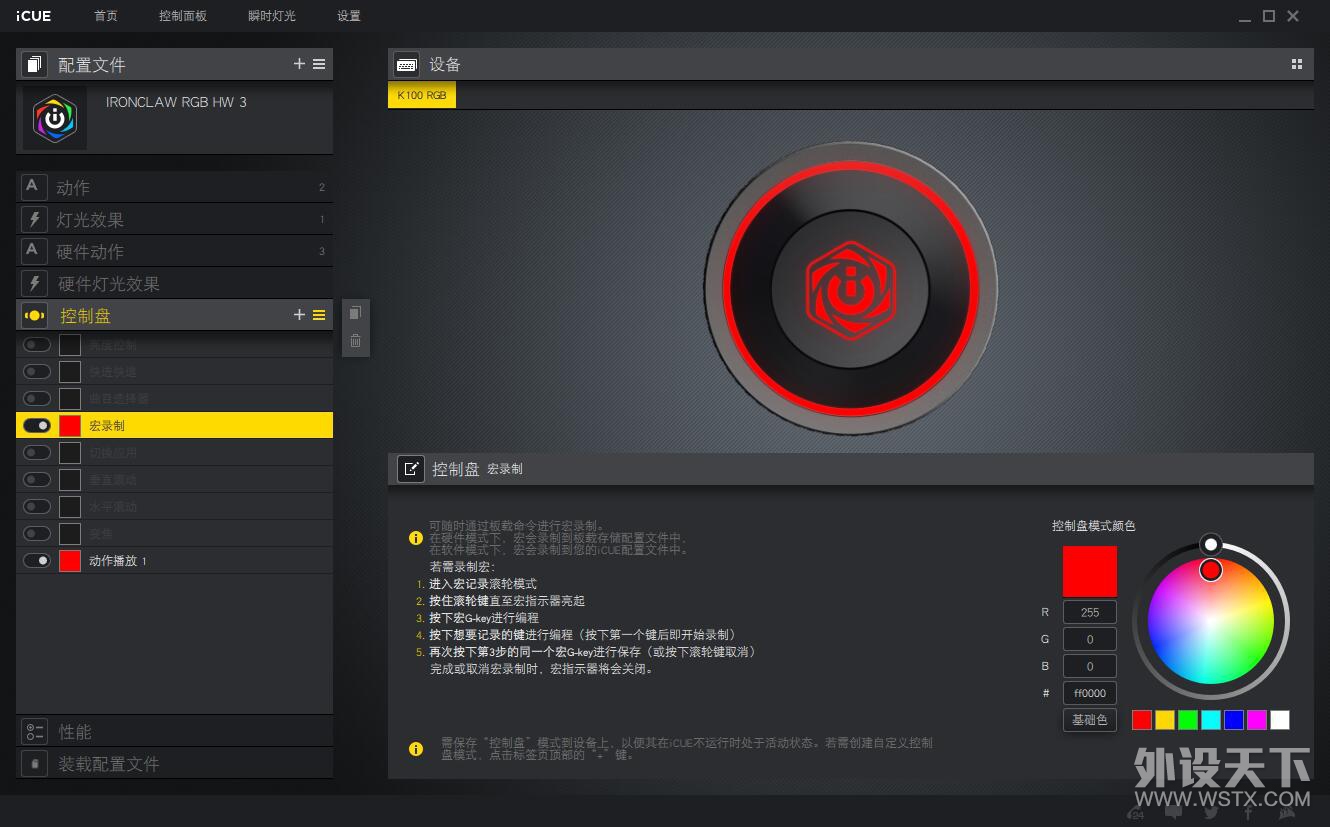
Task: Add a new profile with the plus icon
Action: point(299,64)
